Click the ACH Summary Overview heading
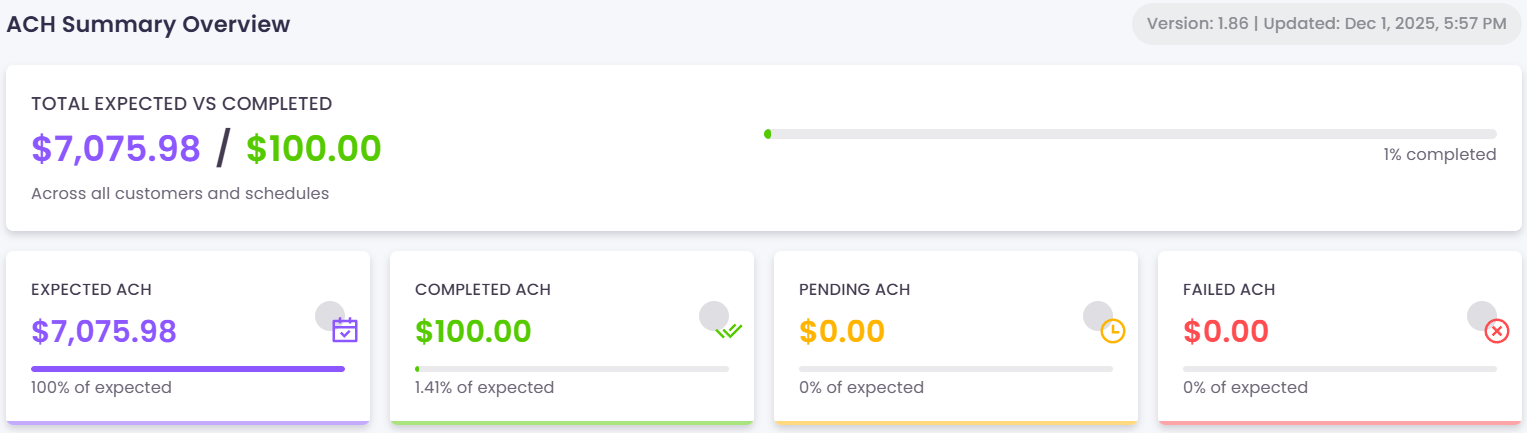The width and height of the screenshot is (1527, 433). pos(148,24)
